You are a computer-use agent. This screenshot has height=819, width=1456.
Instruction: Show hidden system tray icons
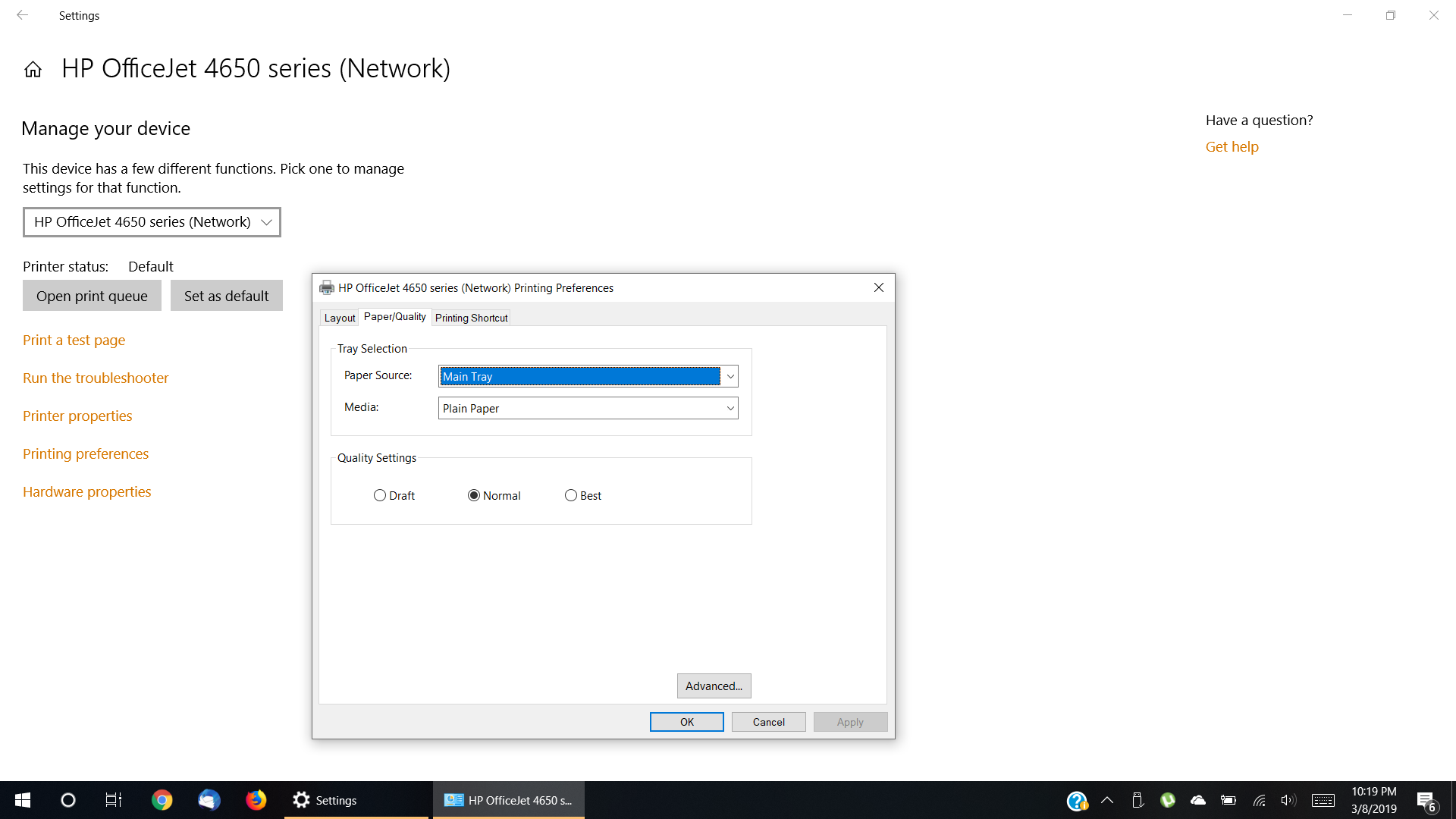1107,800
